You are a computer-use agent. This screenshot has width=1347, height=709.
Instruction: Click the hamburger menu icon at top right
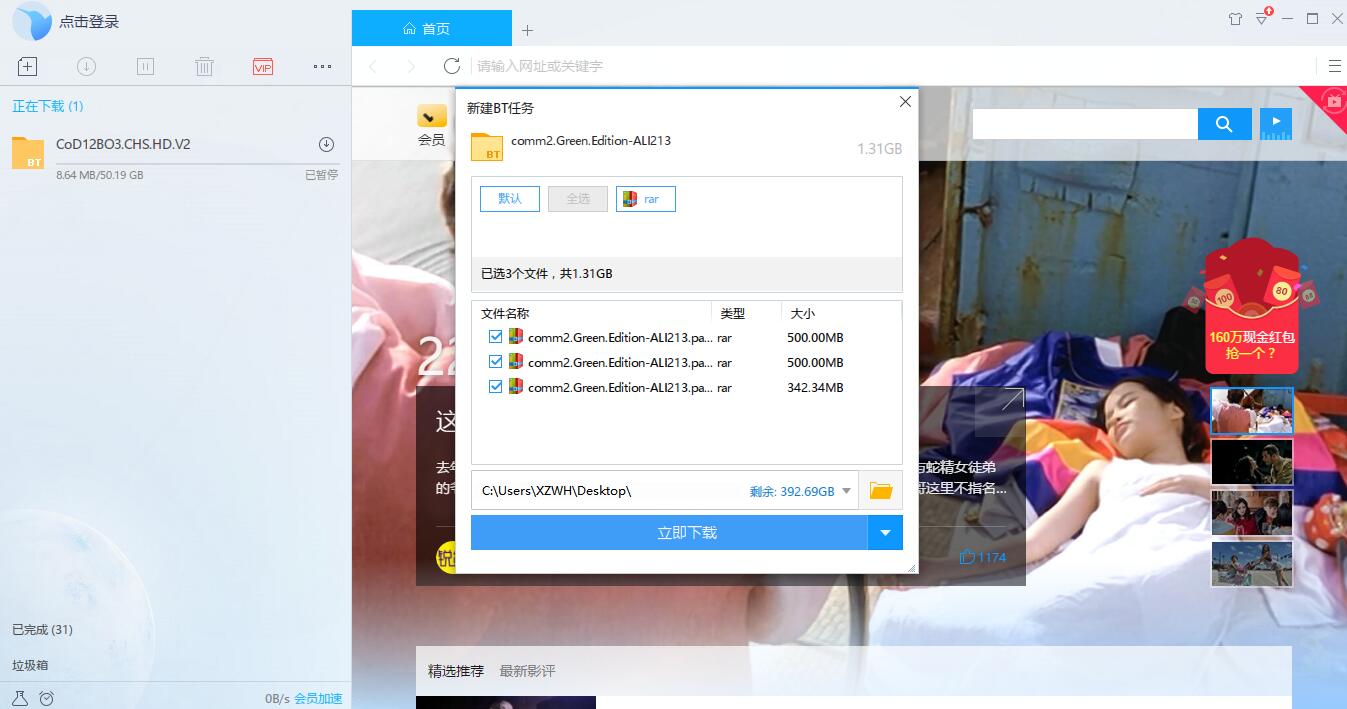coord(1335,66)
